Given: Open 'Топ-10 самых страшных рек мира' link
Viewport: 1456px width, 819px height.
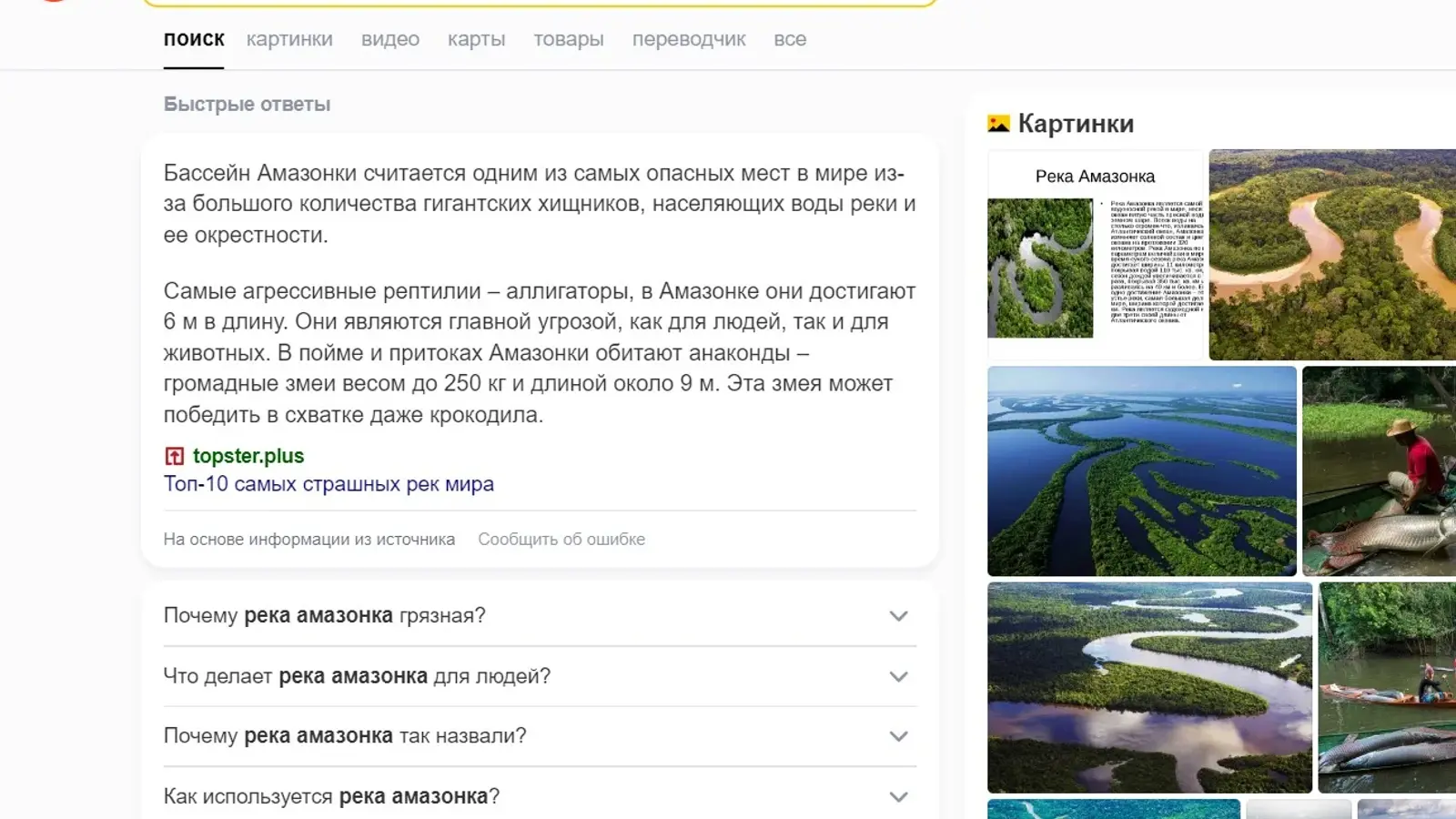Looking at the screenshot, I should [329, 484].
